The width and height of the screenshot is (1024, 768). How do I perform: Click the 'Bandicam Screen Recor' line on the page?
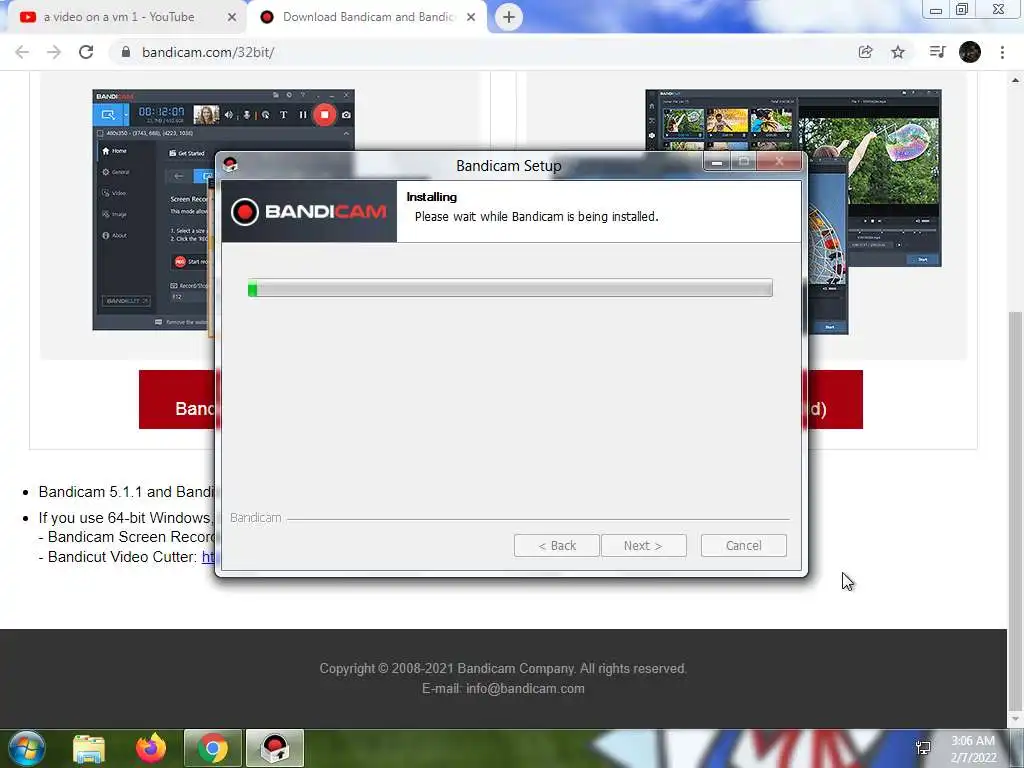pos(127,537)
